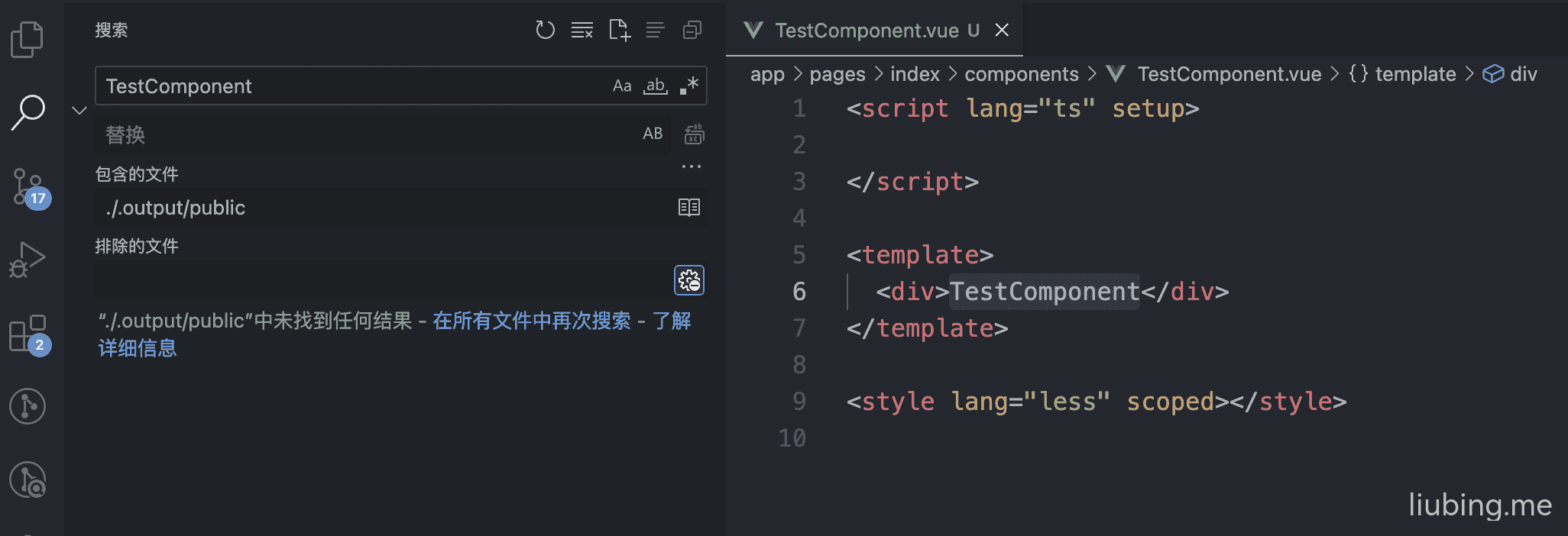Click the <style lang="less" scoped> code on line 9
This screenshot has width=1568, height=536.
pos(1038,402)
